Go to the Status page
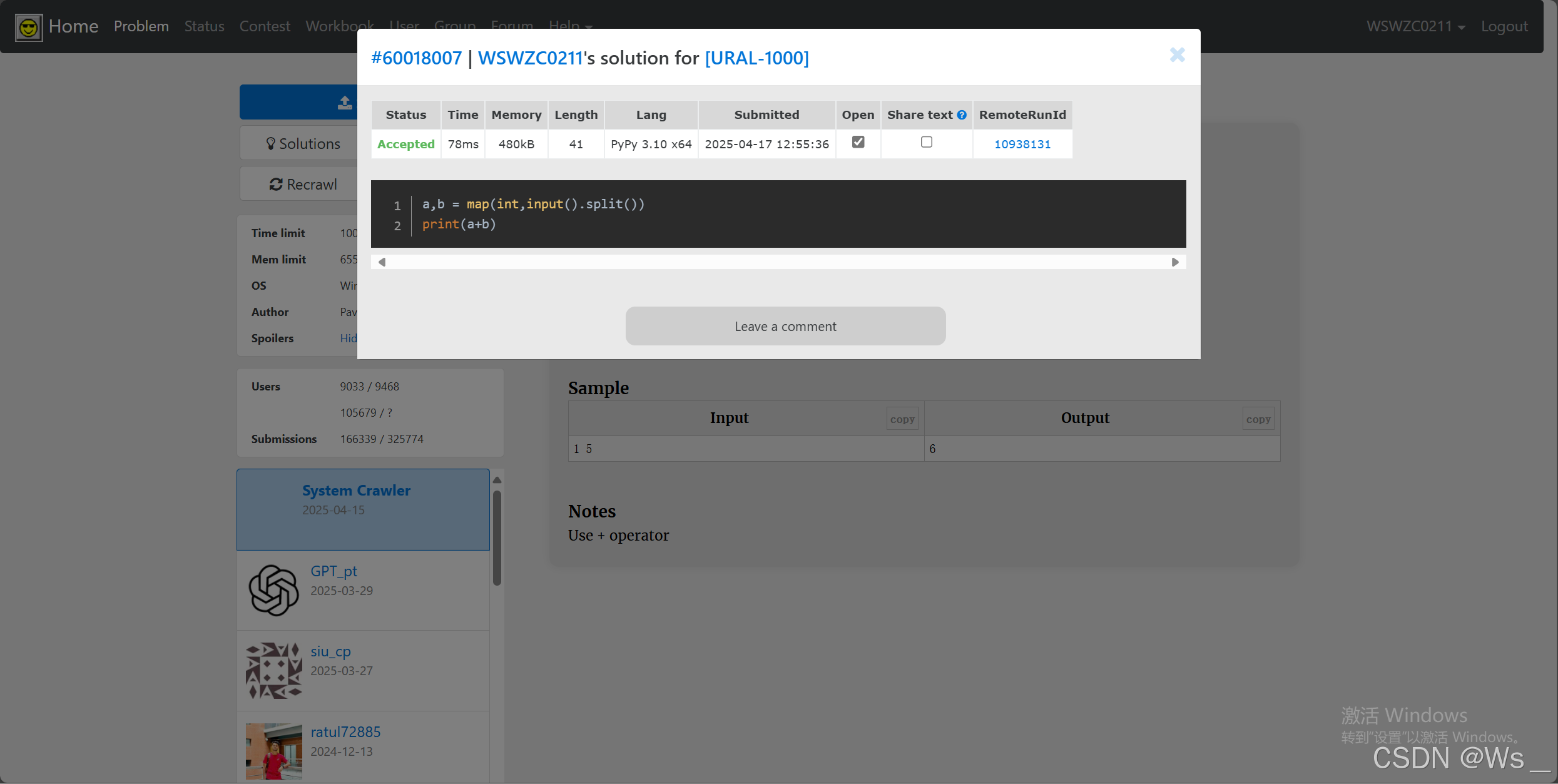Viewport: 1558px width, 784px height. pyautogui.click(x=204, y=26)
